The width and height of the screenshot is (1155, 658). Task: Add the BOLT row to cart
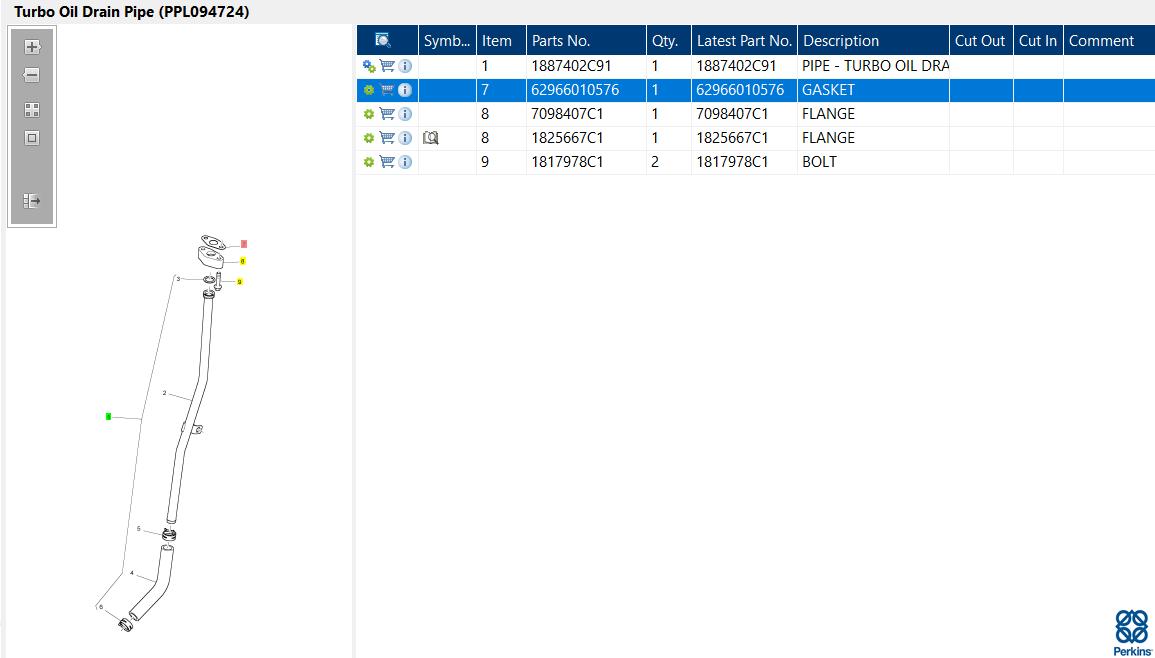387,162
